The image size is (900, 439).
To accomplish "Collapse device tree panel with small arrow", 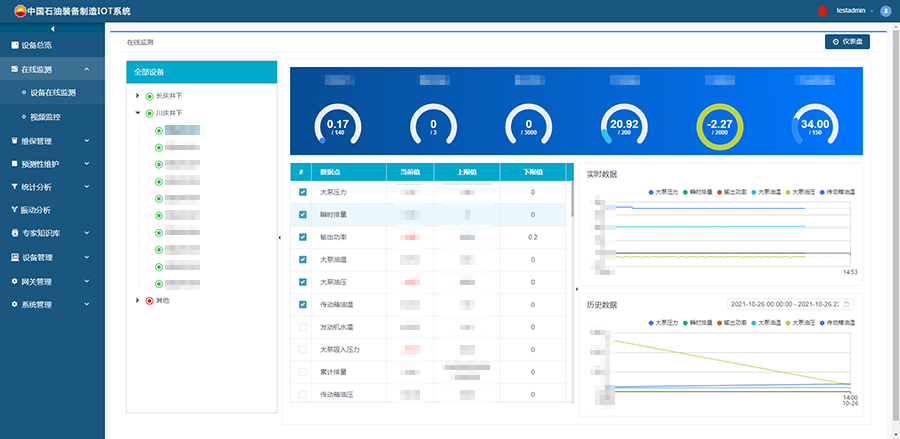I will pos(280,238).
